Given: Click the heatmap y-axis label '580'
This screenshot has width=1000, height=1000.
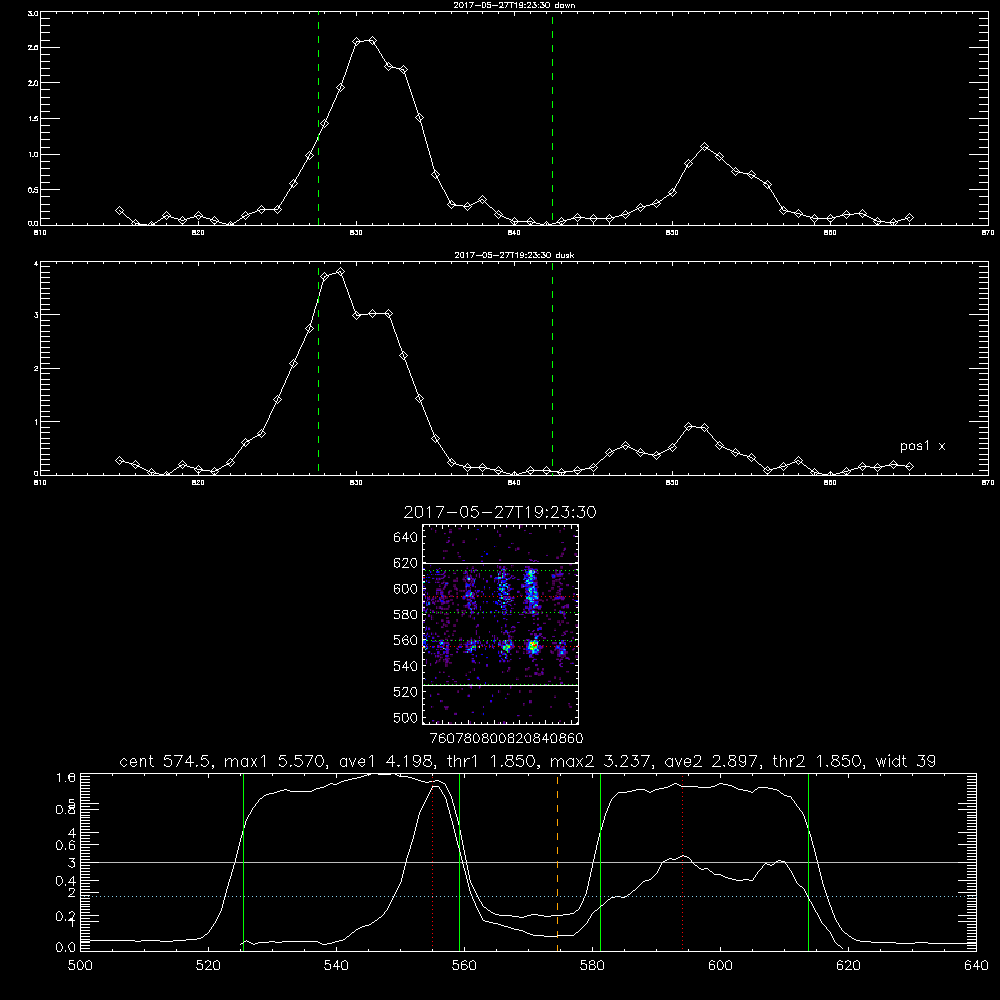Looking at the screenshot, I should click(406, 615).
